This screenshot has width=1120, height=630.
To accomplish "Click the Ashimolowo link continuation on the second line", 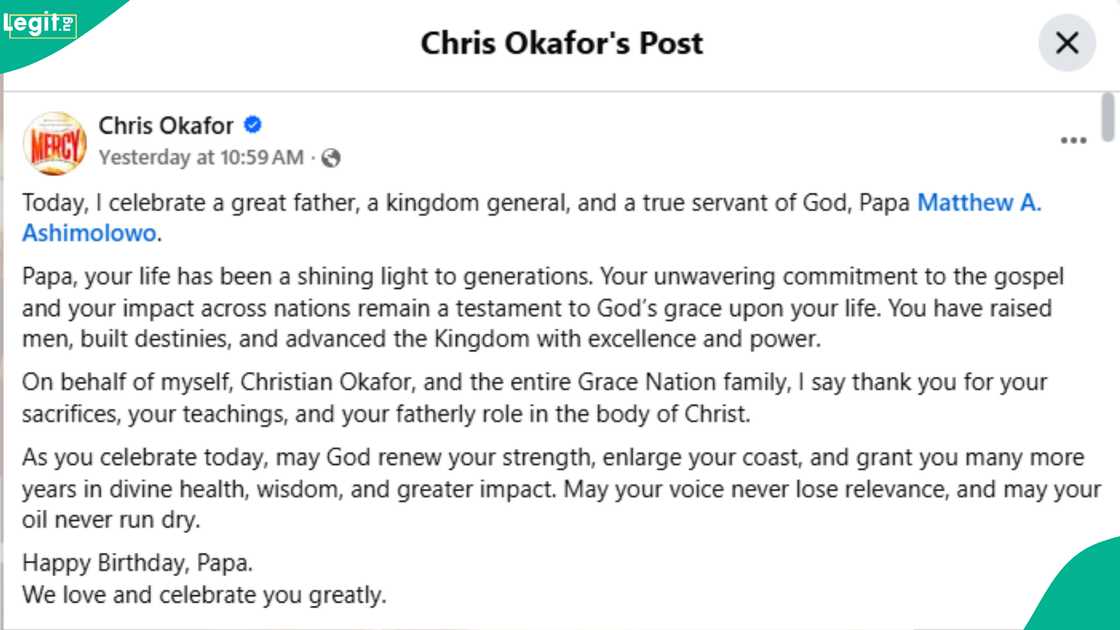I will pyautogui.click(x=89, y=232).
